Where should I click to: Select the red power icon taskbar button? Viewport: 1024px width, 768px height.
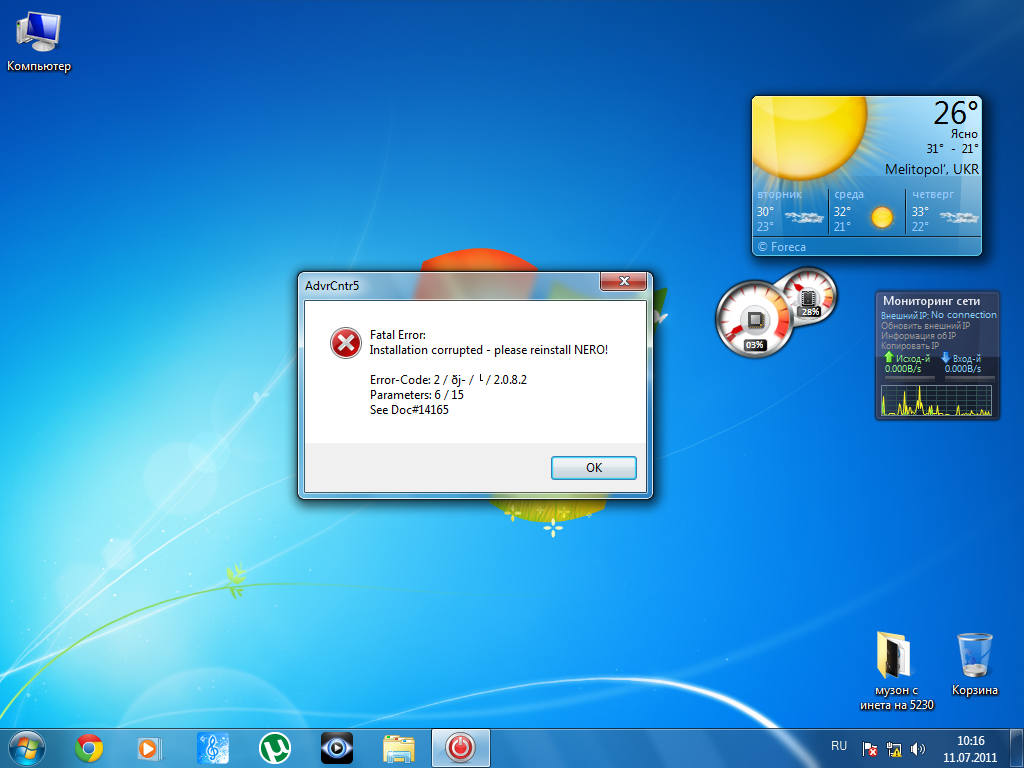pyautogui.click(x=460, y=748)
